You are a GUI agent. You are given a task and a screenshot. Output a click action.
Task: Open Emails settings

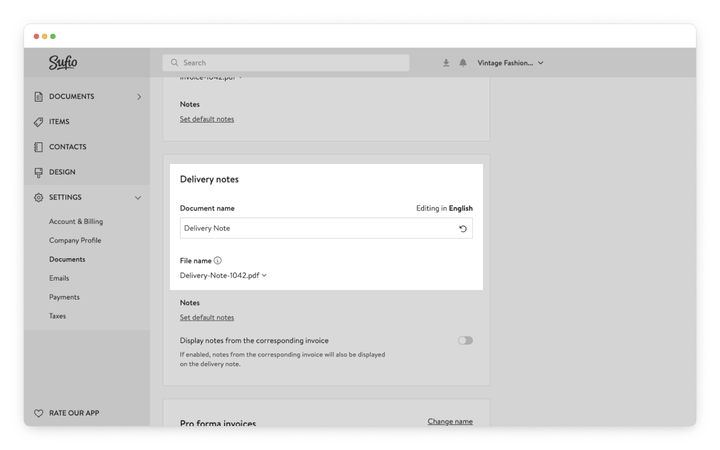click(x=59, y=278)
